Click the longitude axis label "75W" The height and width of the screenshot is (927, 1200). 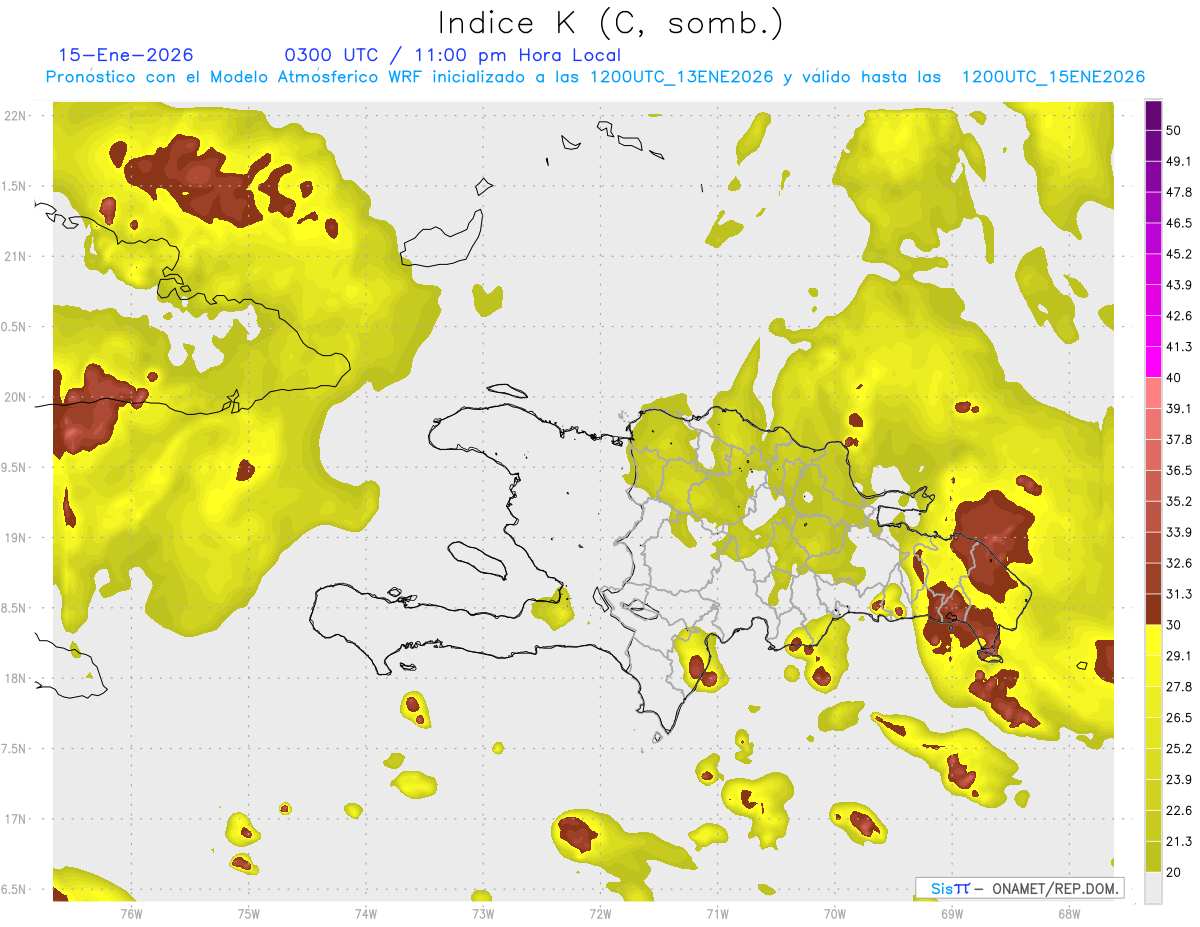249,914
